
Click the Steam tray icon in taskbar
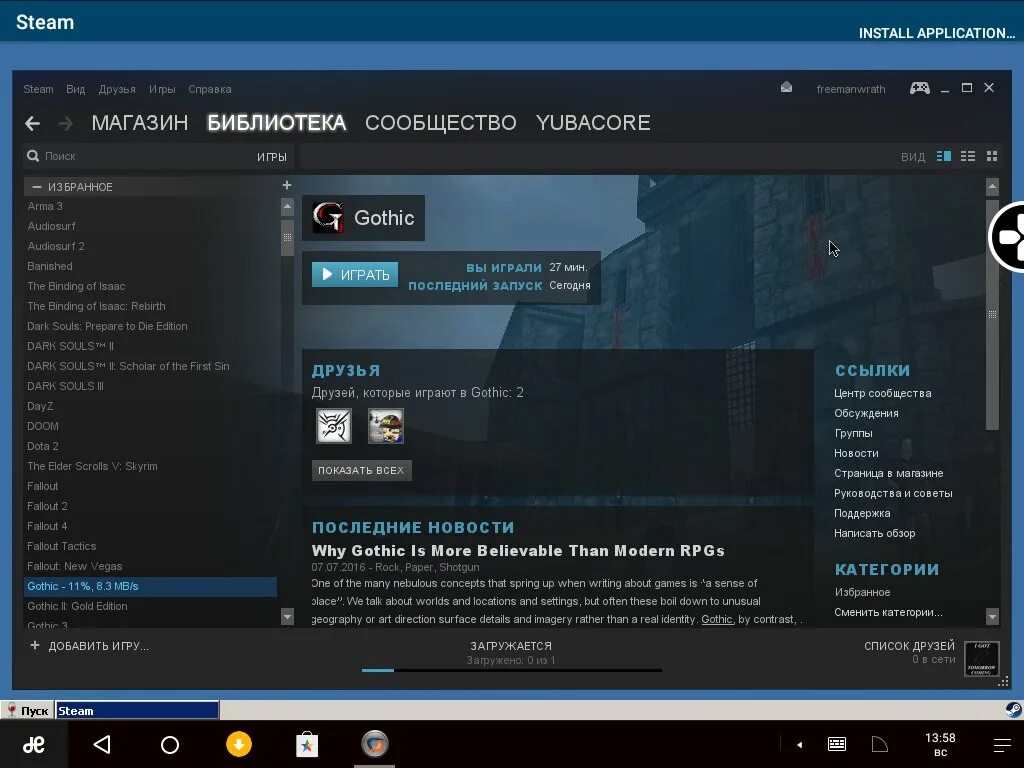click(x=1013, y=710)
